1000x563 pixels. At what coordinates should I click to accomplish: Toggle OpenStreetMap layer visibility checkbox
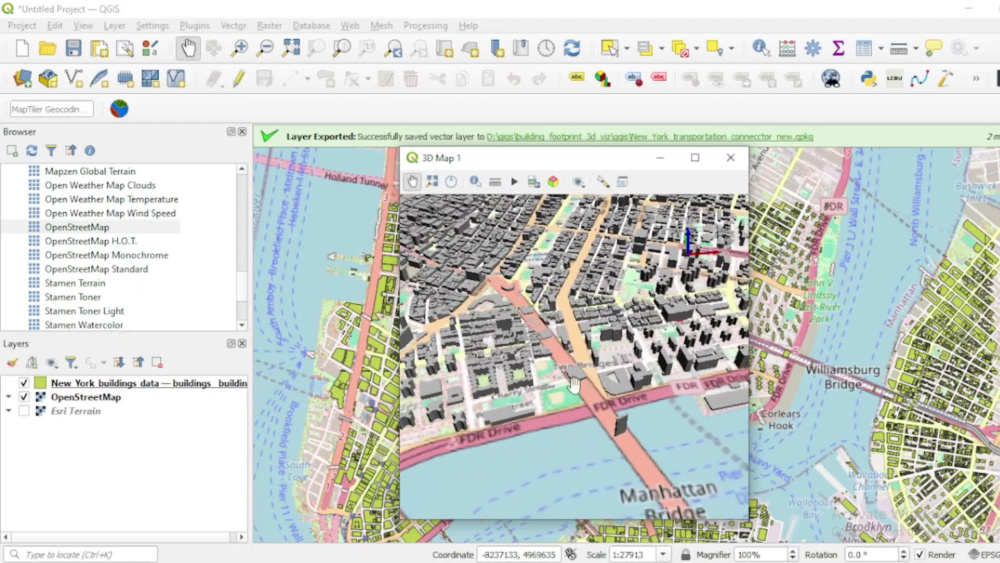[24, 397]
